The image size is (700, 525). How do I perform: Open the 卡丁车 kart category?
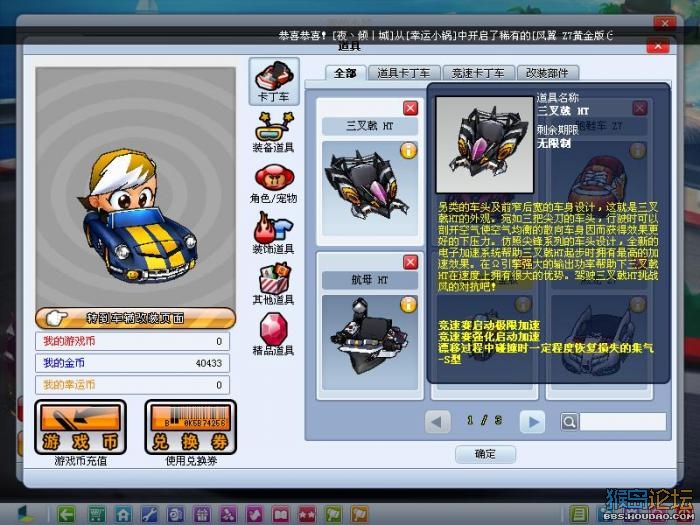pos(274,81)
